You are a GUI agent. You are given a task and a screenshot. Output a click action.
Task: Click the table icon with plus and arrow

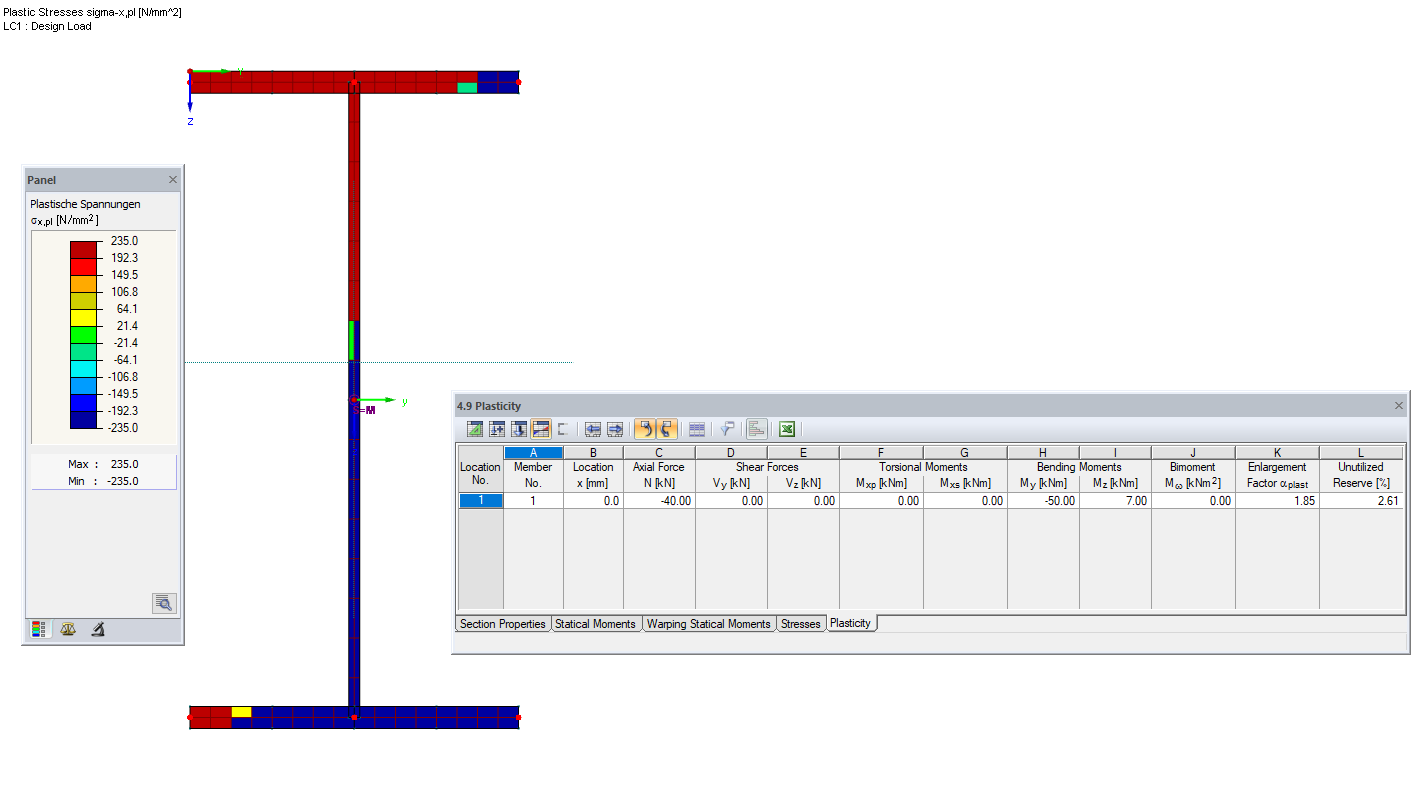(497, 429)
